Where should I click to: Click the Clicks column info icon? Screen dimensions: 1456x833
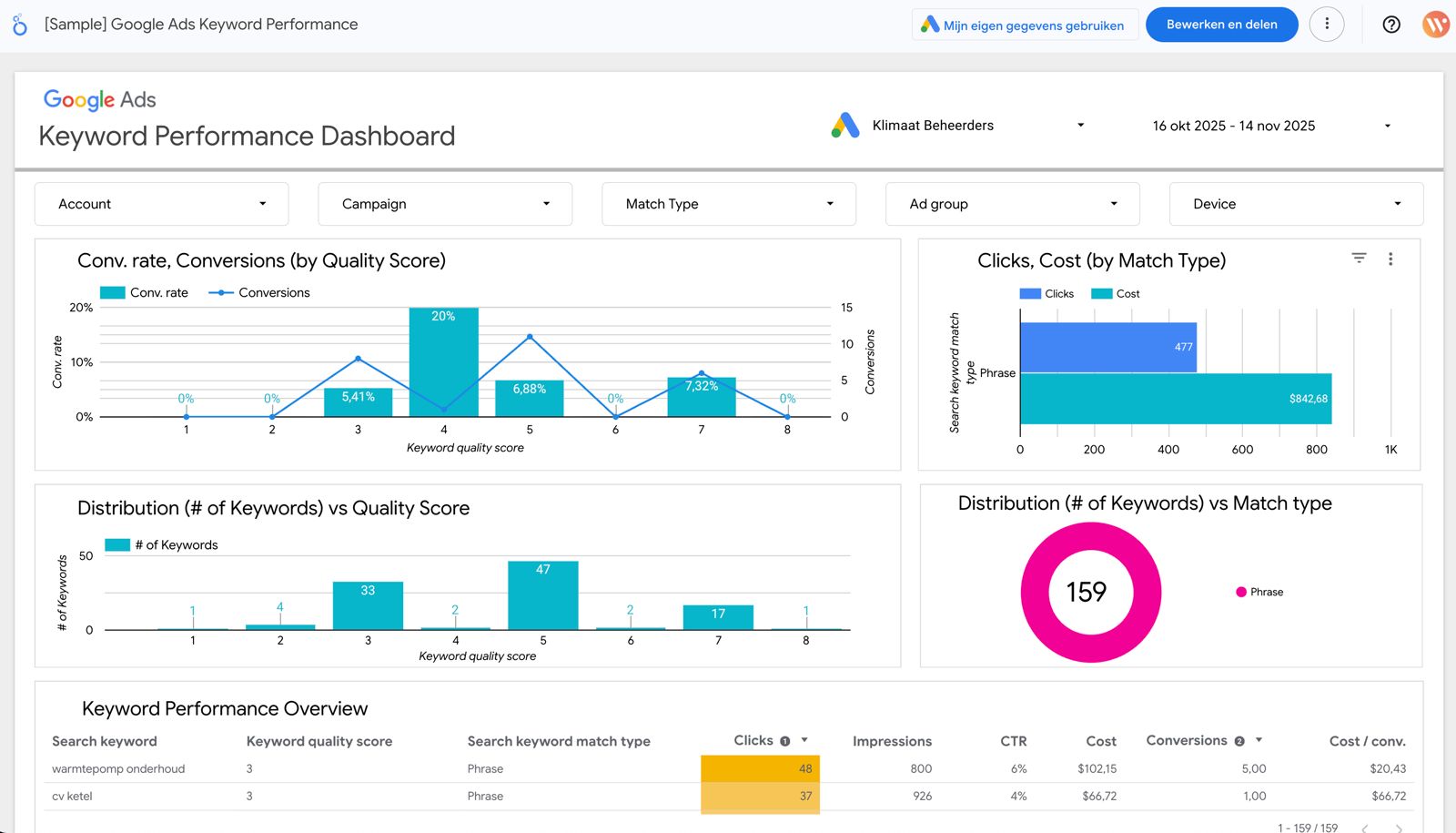pos(784,741)
